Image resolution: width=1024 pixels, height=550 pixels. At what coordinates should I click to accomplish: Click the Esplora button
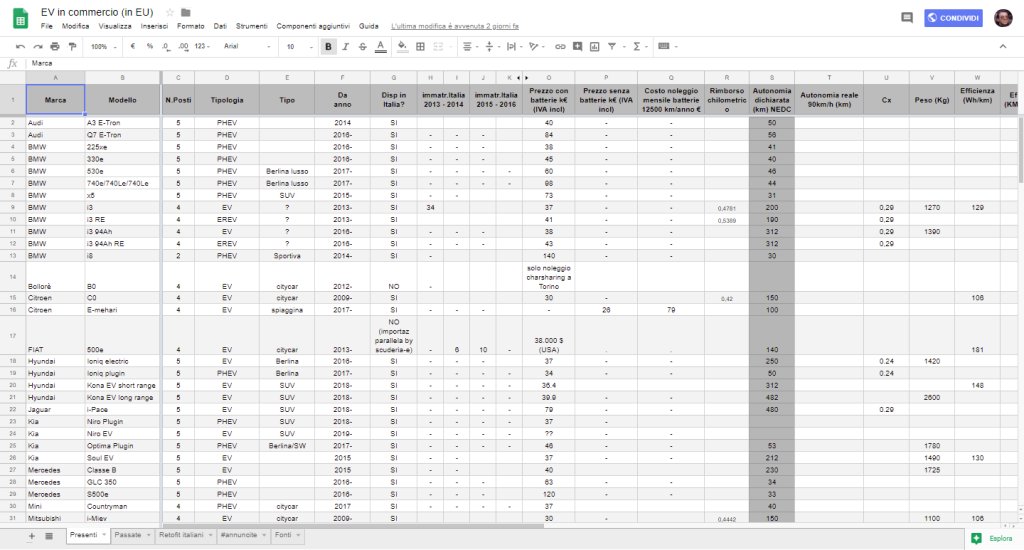tap(992, 538)
